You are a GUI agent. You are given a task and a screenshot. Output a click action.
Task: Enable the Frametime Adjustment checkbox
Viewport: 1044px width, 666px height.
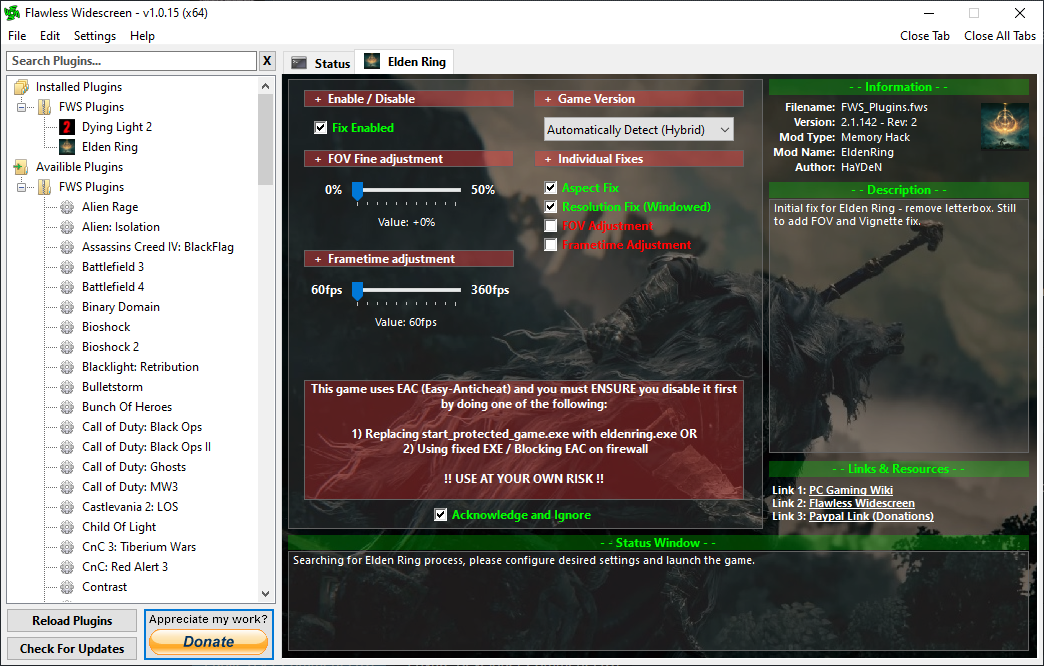pyautogui.click(x=551, y=245)
